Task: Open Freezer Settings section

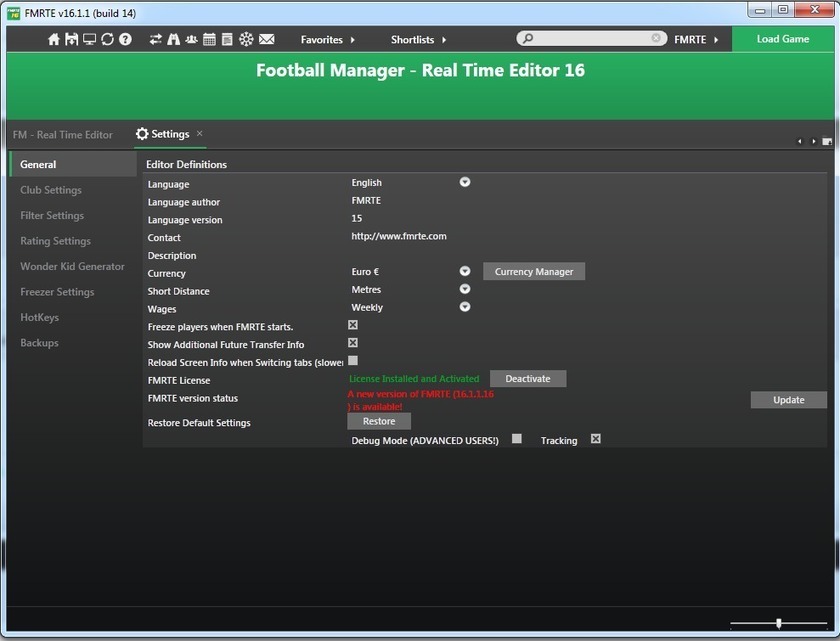Action: coord(57,292)
